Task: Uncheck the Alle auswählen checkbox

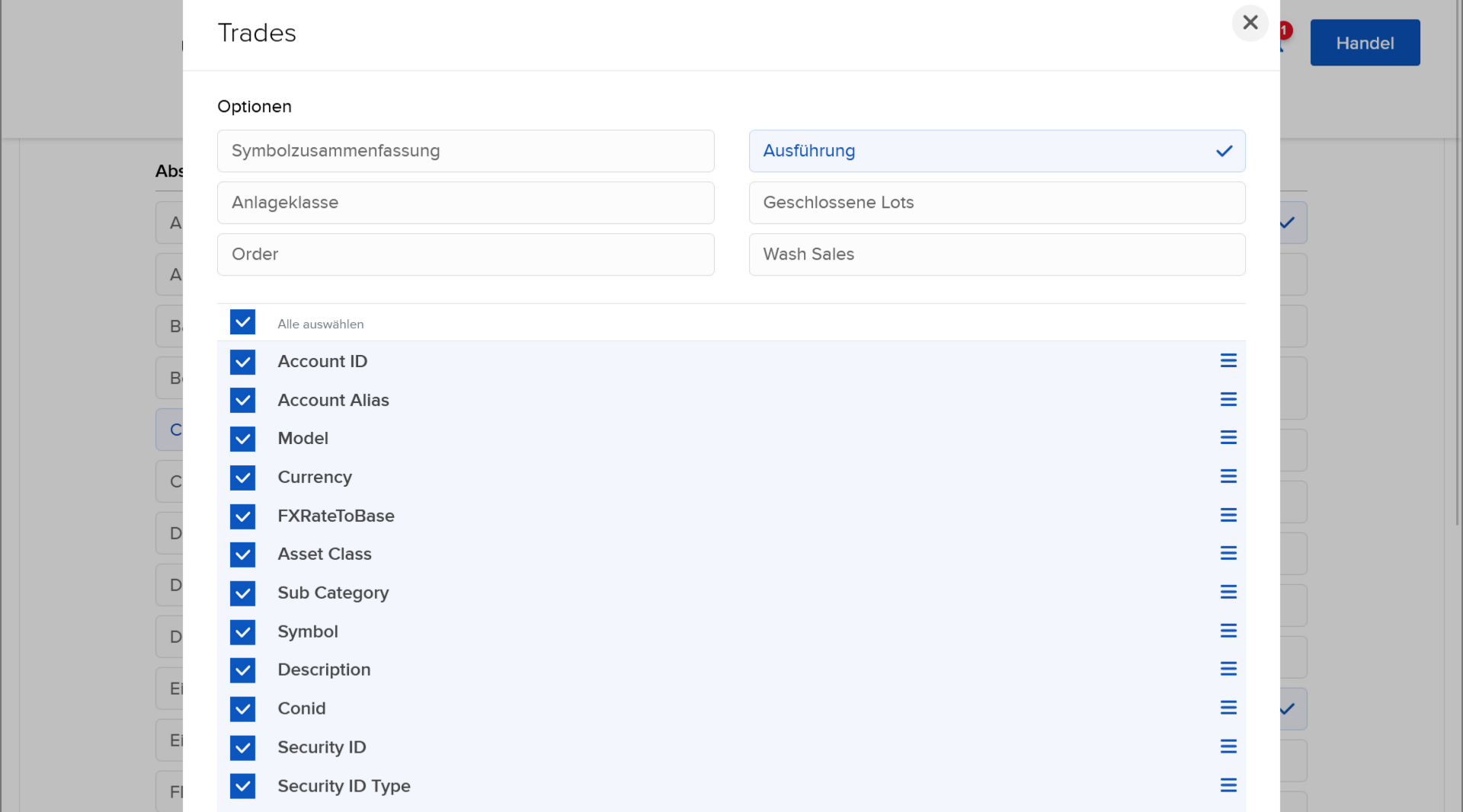Action: click(x=242, y=322)
